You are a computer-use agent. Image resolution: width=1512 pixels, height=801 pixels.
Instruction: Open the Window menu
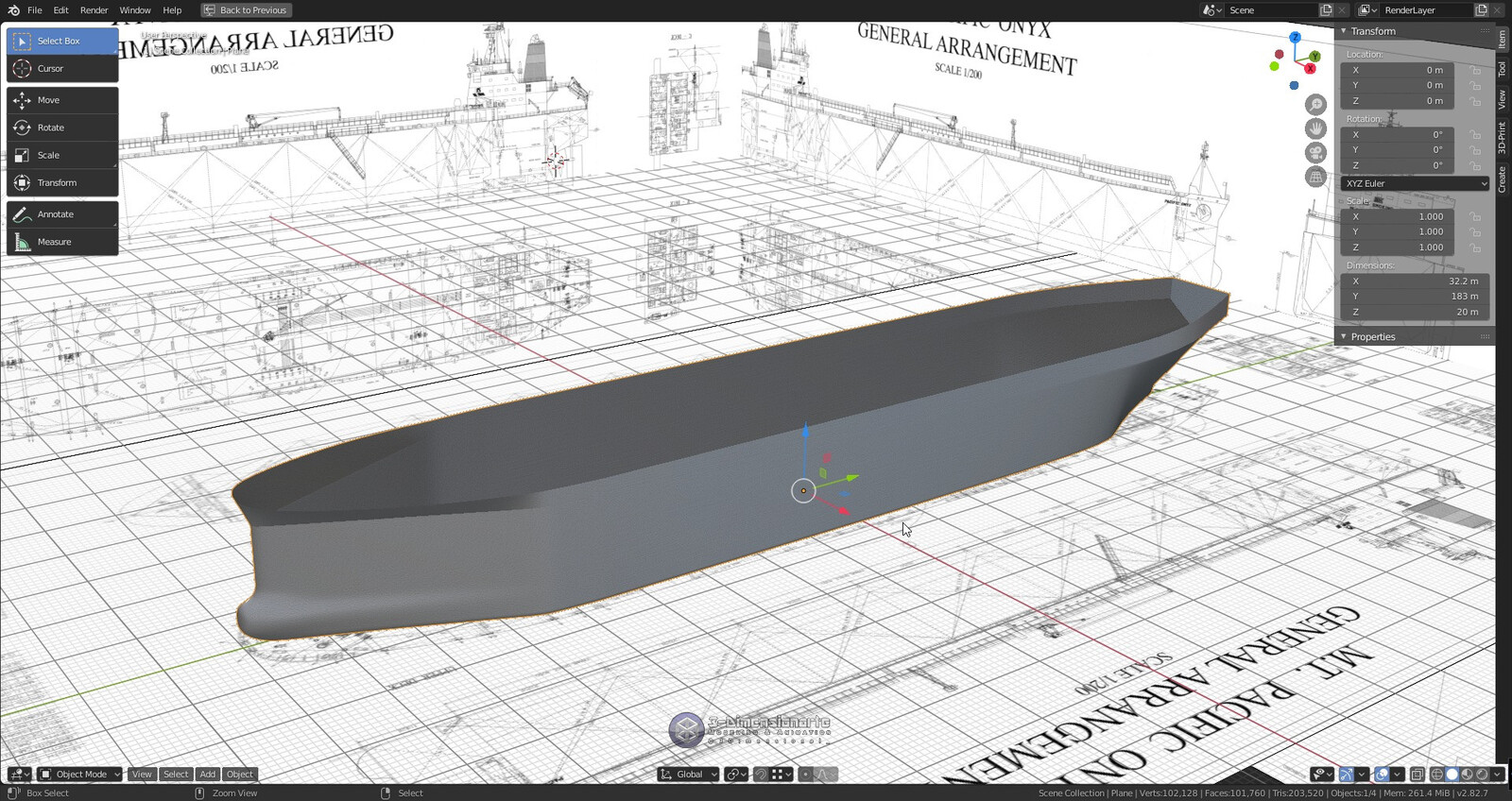(135, 10)
